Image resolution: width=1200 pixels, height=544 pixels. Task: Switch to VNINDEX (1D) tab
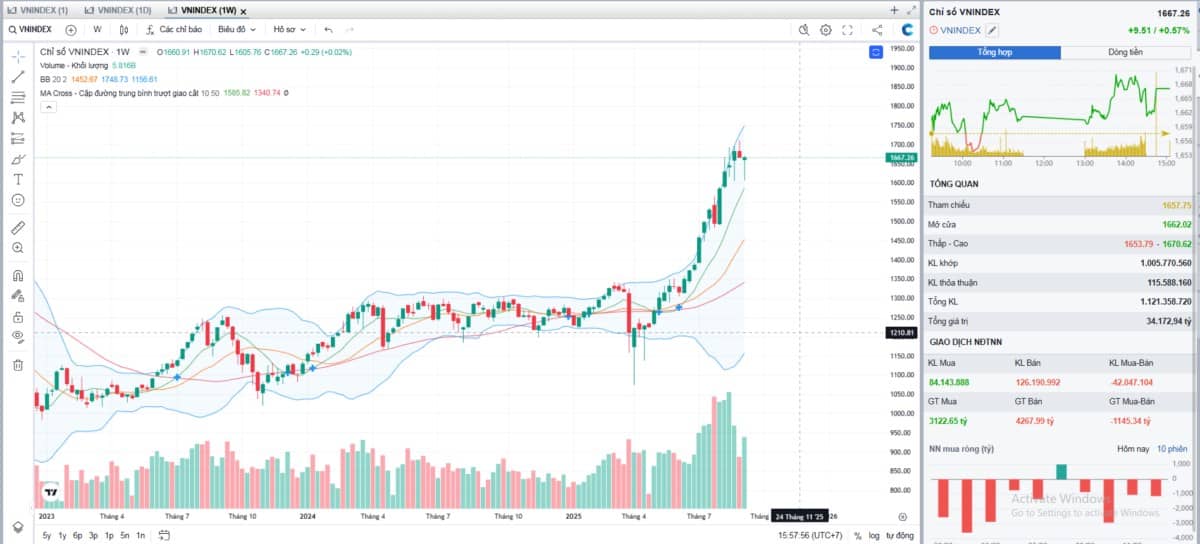click(119, 9)
